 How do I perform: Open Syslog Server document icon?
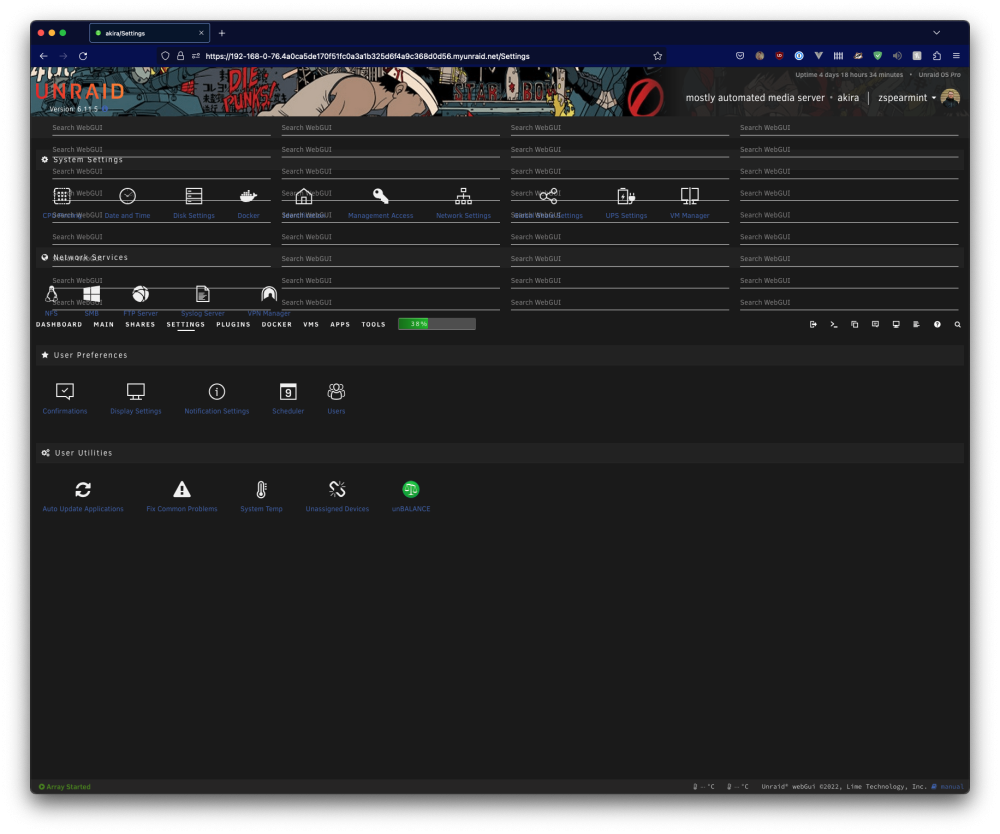(203, 294)
